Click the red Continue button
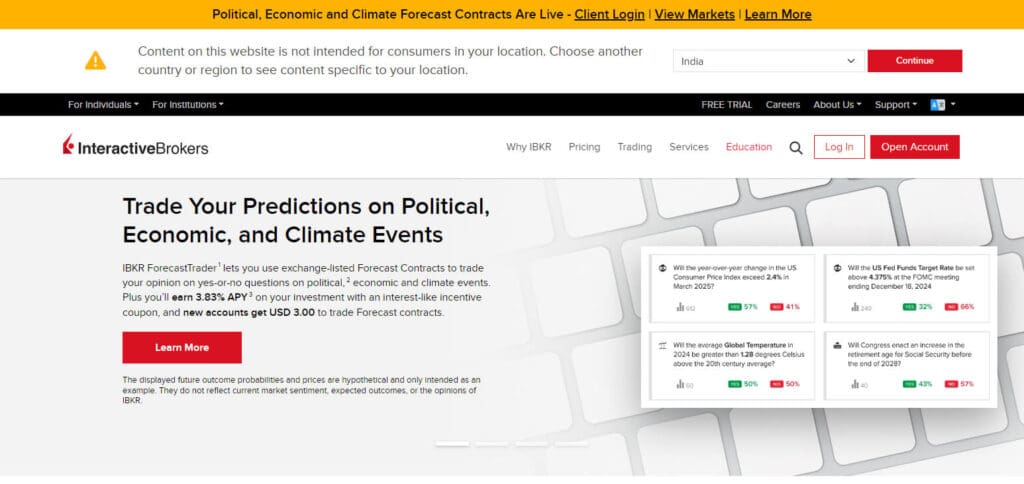Image resolution: width=1024 pixels, height=484 pixels. tap(914, 61)
